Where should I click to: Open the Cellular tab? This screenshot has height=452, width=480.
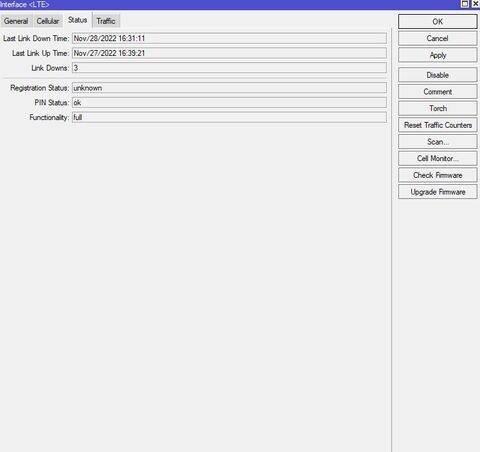pos(48,21)
